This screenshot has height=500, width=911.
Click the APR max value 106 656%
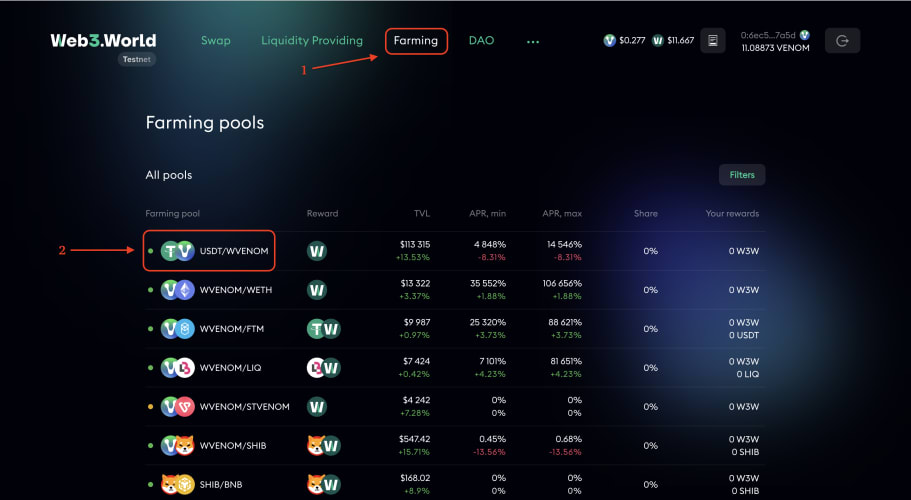(x=562, y=283)
